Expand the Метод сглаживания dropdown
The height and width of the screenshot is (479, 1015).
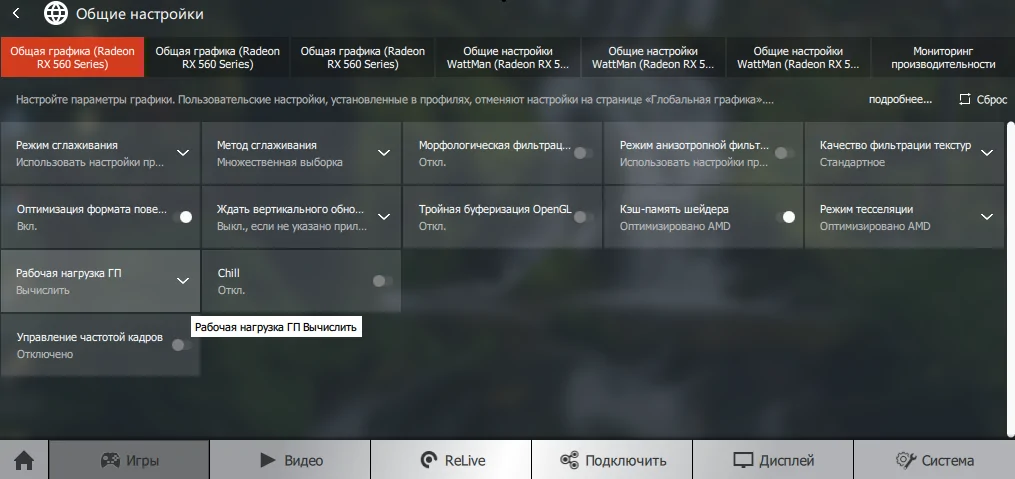coord(384,153)
